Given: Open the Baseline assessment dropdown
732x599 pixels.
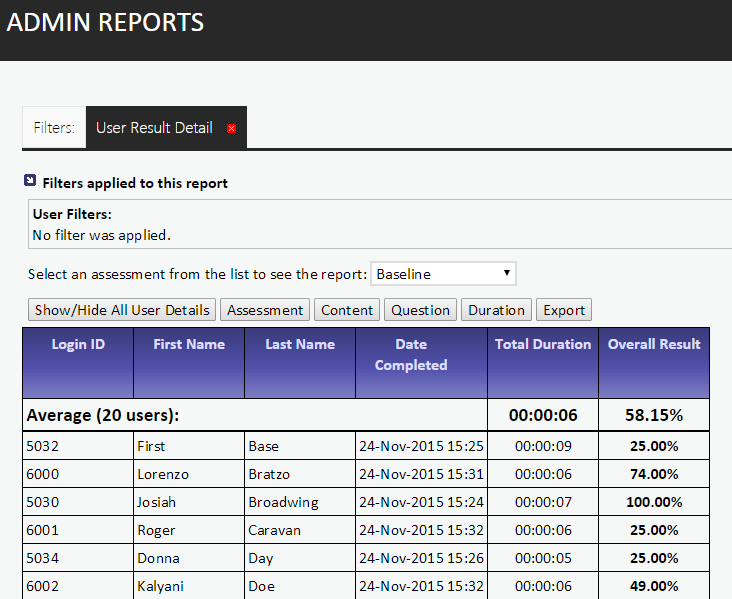Looking at the screenshot, I should pyautogui.click(x=443, y=274).
